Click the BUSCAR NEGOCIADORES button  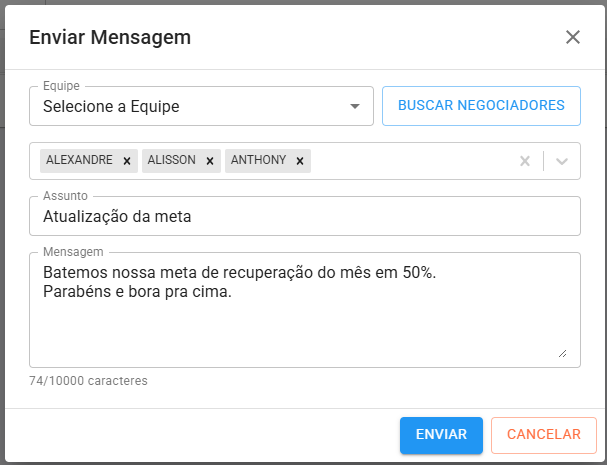click(481, 106)
